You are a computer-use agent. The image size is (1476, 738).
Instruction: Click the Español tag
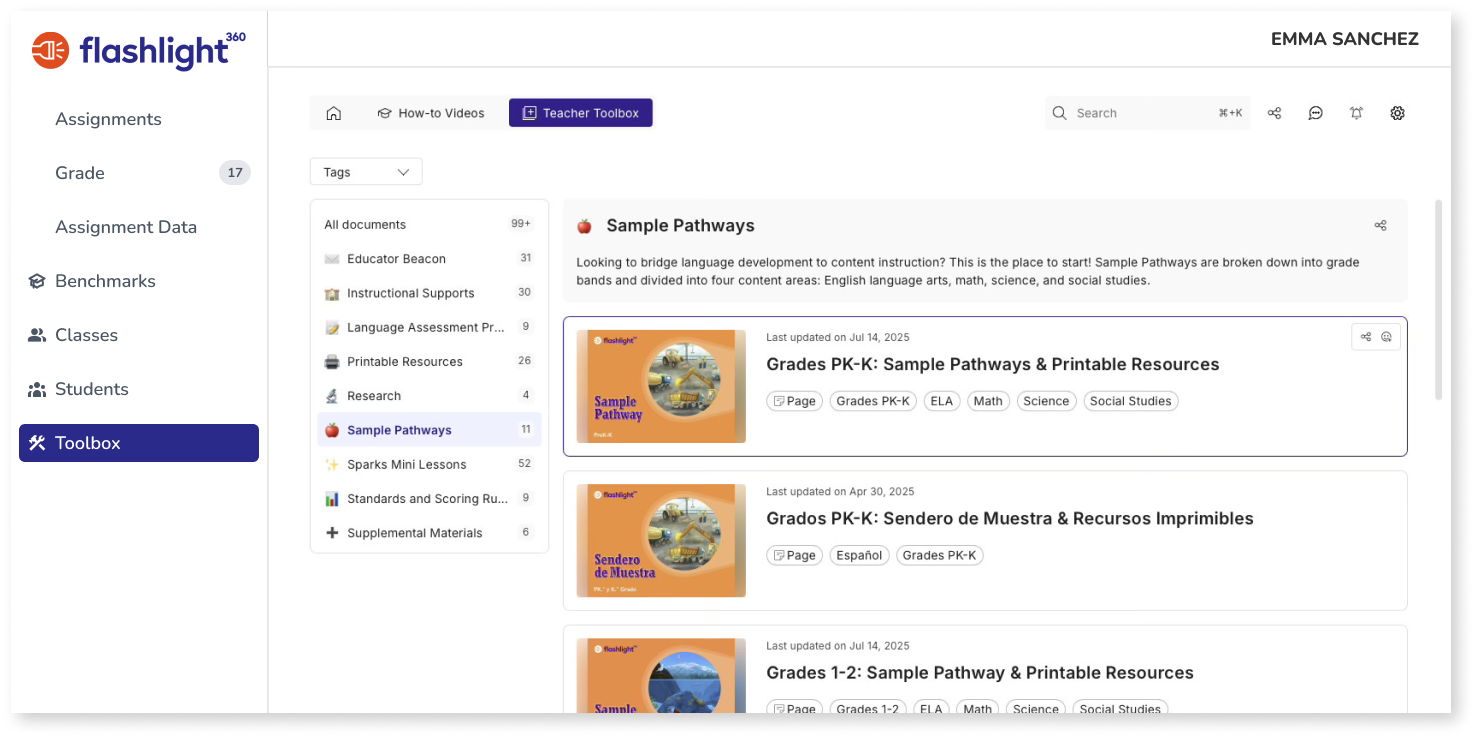point(859,555)
